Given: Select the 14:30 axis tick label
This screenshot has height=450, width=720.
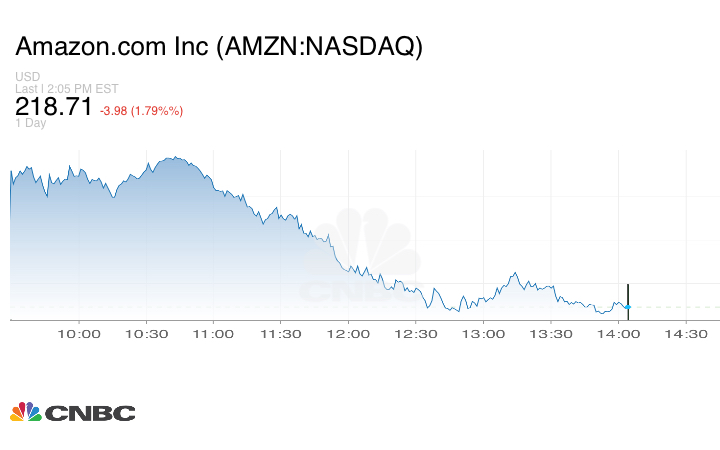Looking at the screenshot, I should (x=687, y=334).
